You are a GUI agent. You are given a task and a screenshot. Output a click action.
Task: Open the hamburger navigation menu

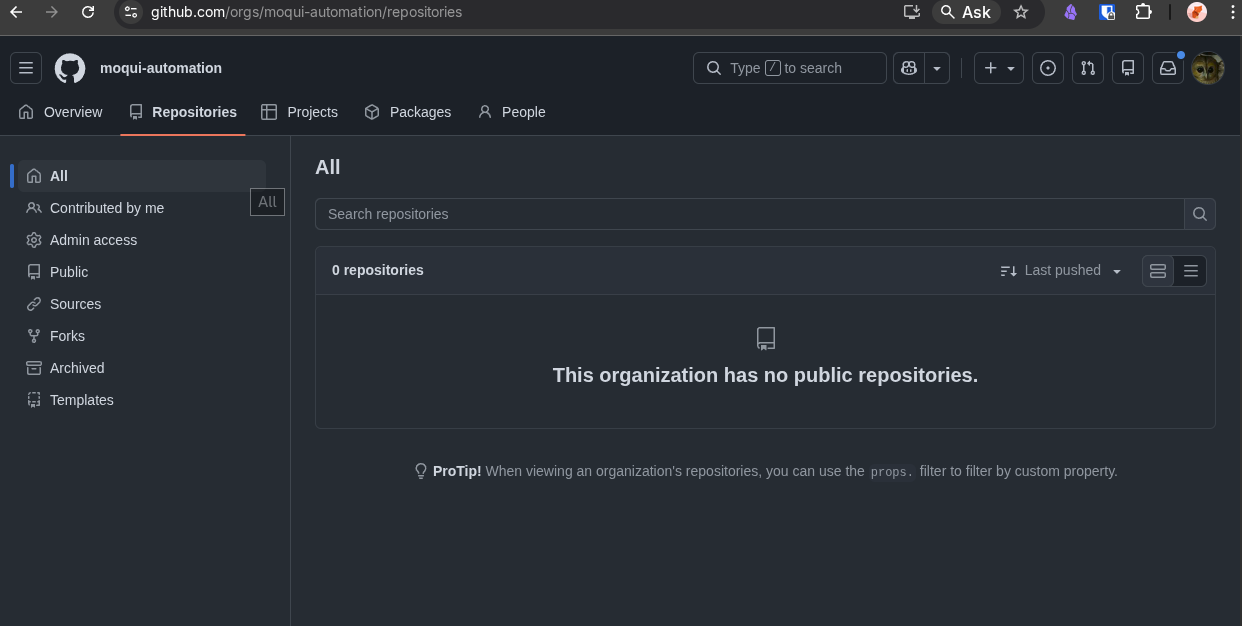pos(26,68)
